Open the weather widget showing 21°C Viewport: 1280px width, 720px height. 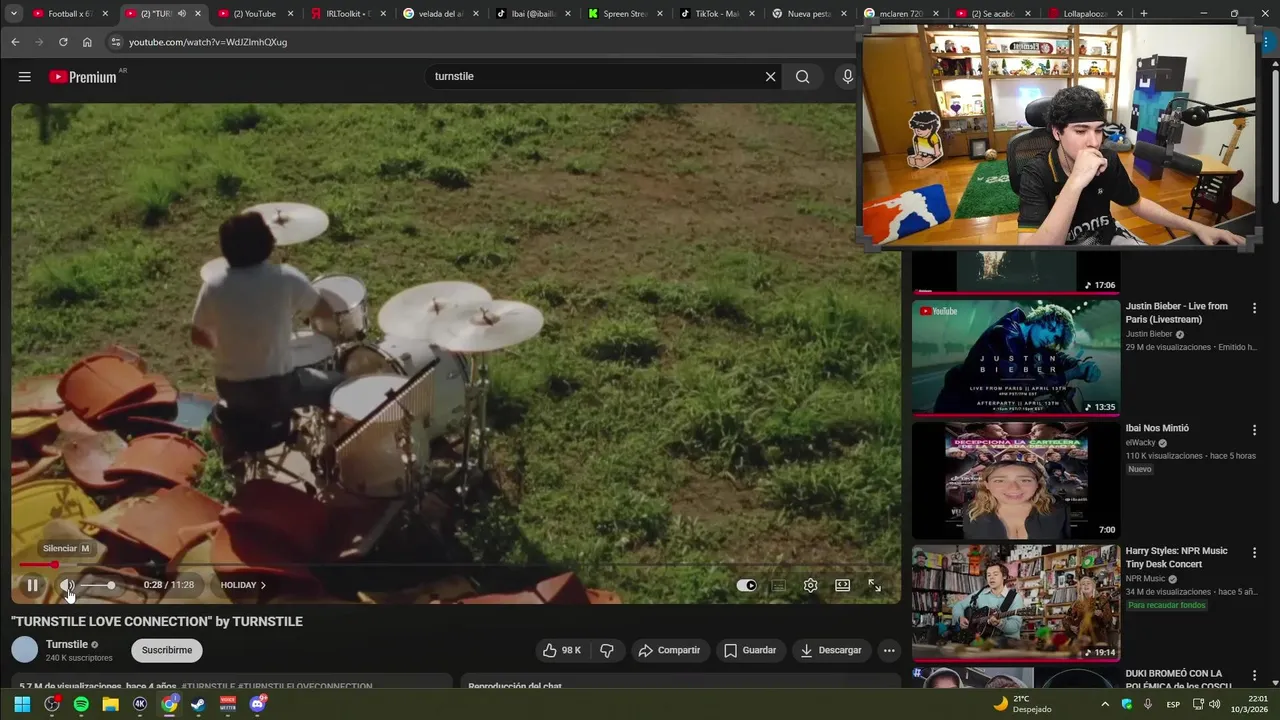click(x=1022, y=704)
